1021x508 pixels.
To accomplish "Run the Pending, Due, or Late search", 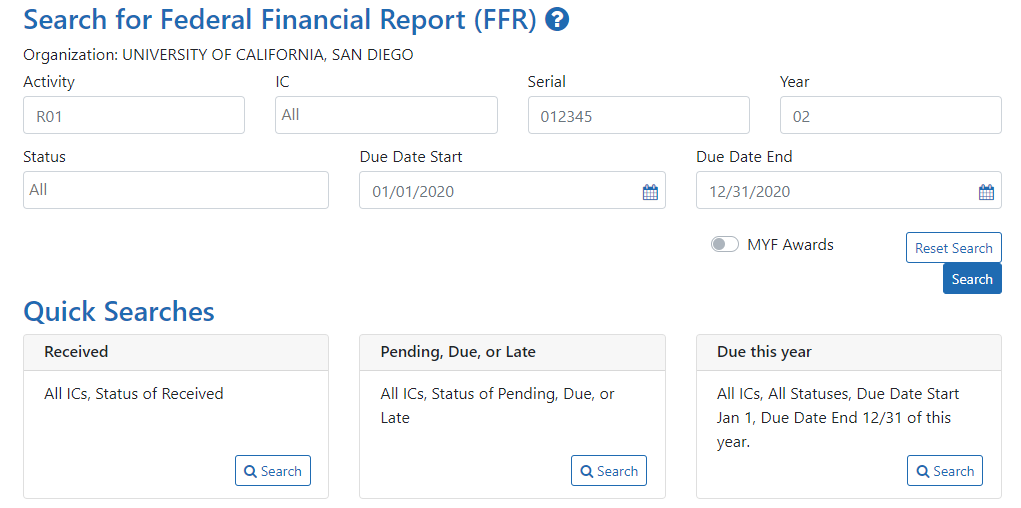I will coord(609,471).
